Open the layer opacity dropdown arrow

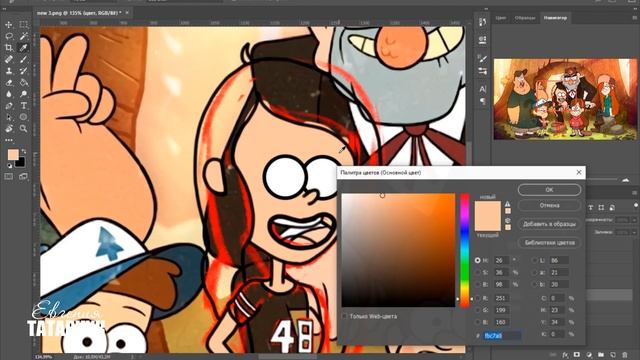634,220
